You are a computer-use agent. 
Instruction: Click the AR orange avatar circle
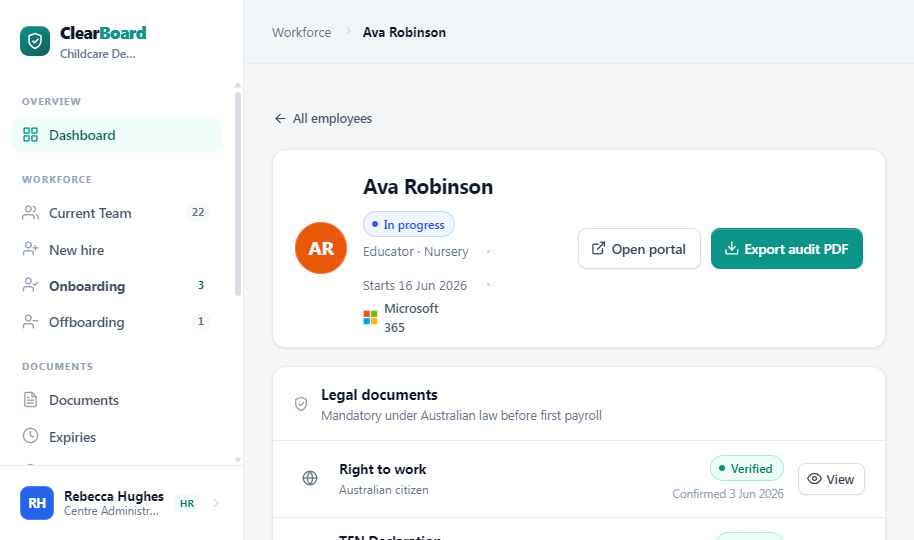click(x=321, y=248)
